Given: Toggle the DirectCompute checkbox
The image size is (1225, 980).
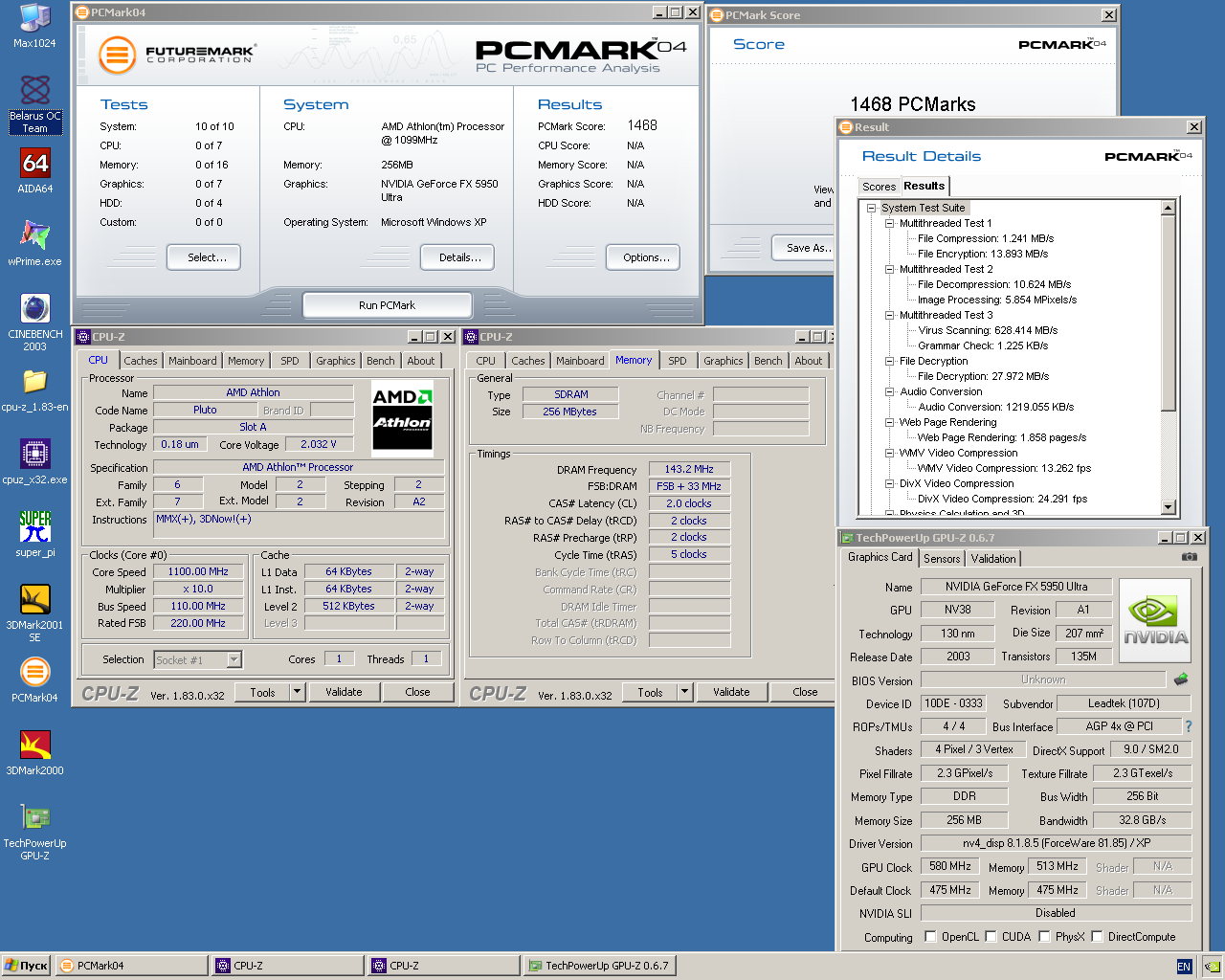Looking at the screenshot, I should 1097,937.
